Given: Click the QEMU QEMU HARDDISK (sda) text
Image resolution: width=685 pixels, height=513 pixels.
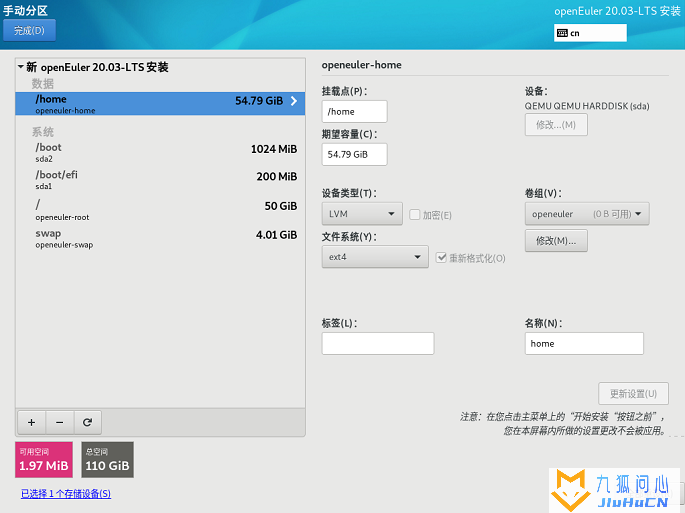Looking at the screenshot, I should click(x=587, y=106).
